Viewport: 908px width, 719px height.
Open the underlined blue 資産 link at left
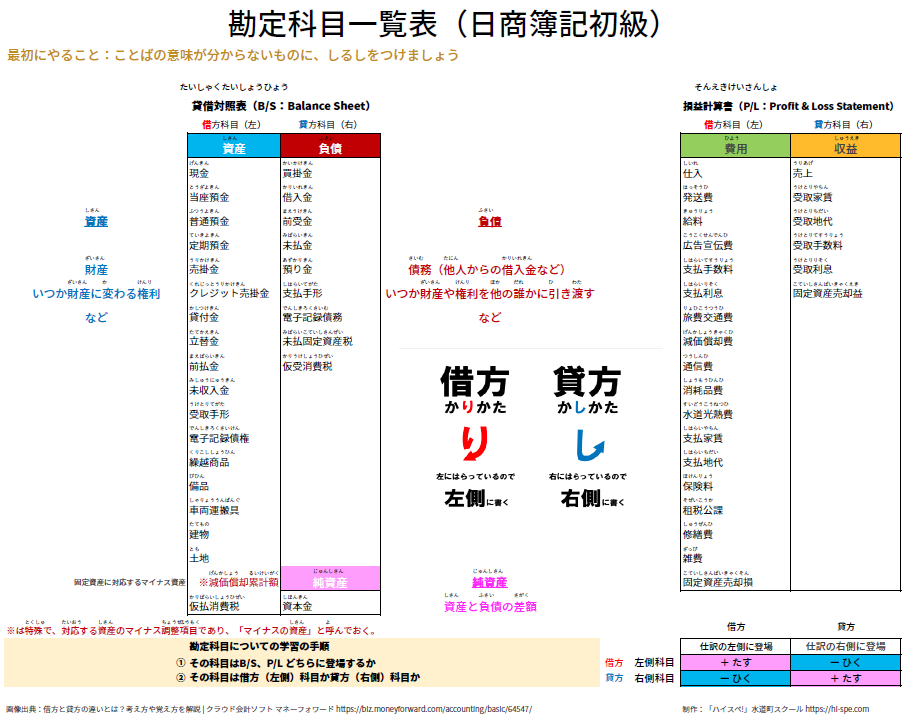pyautogui.click(x=96, y=222)
